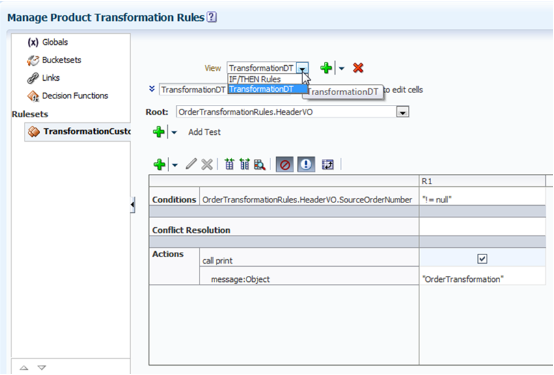Open the decision table add dropdown arrow

(175, 165)
